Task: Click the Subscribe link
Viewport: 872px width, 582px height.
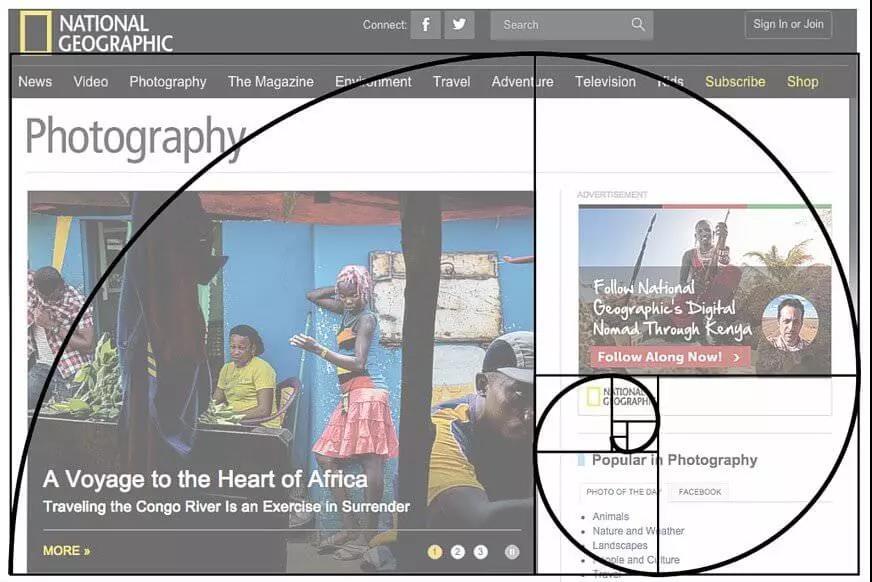Action: coord(735,82)
